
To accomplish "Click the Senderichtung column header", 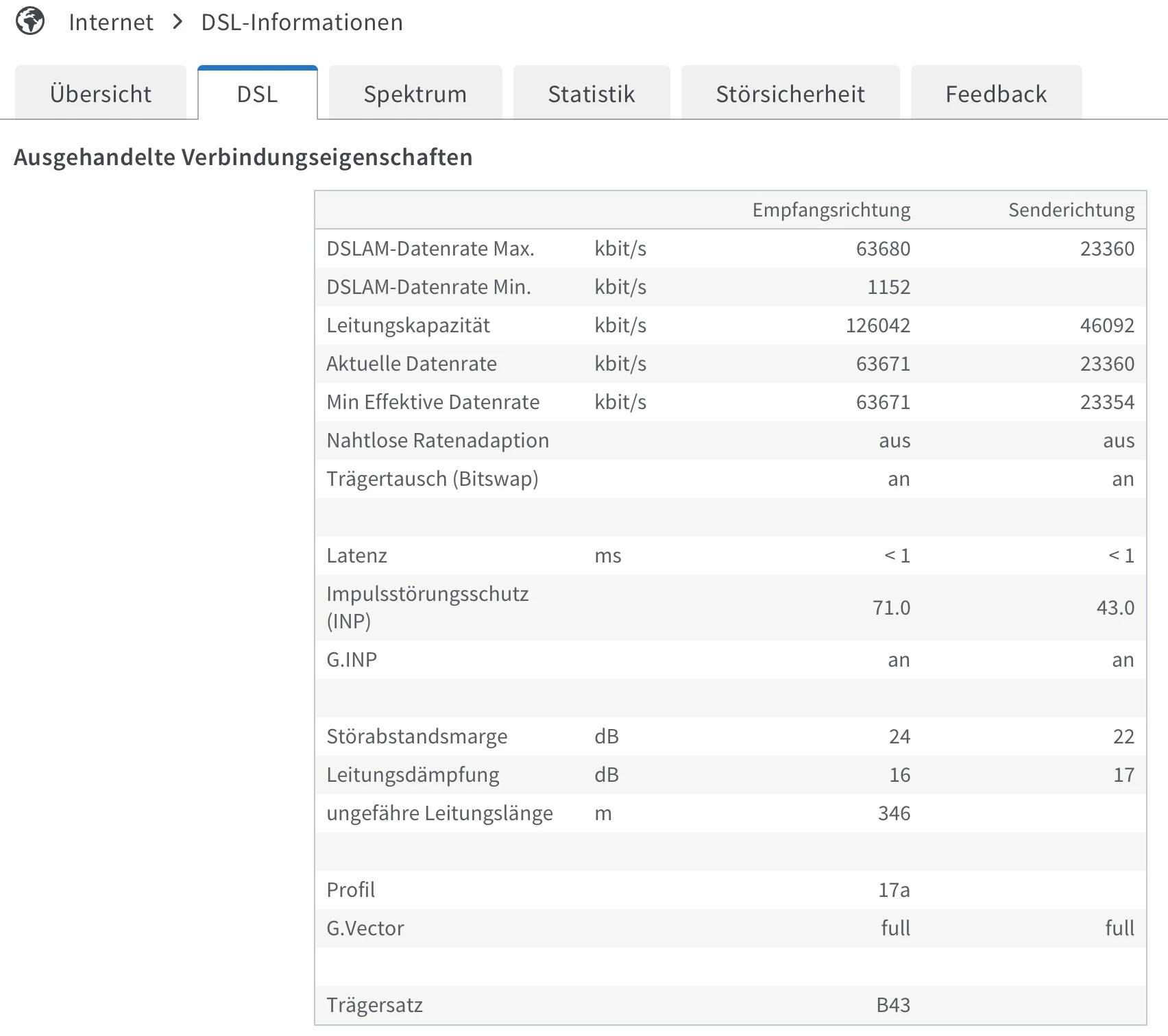I will 1071,210.
